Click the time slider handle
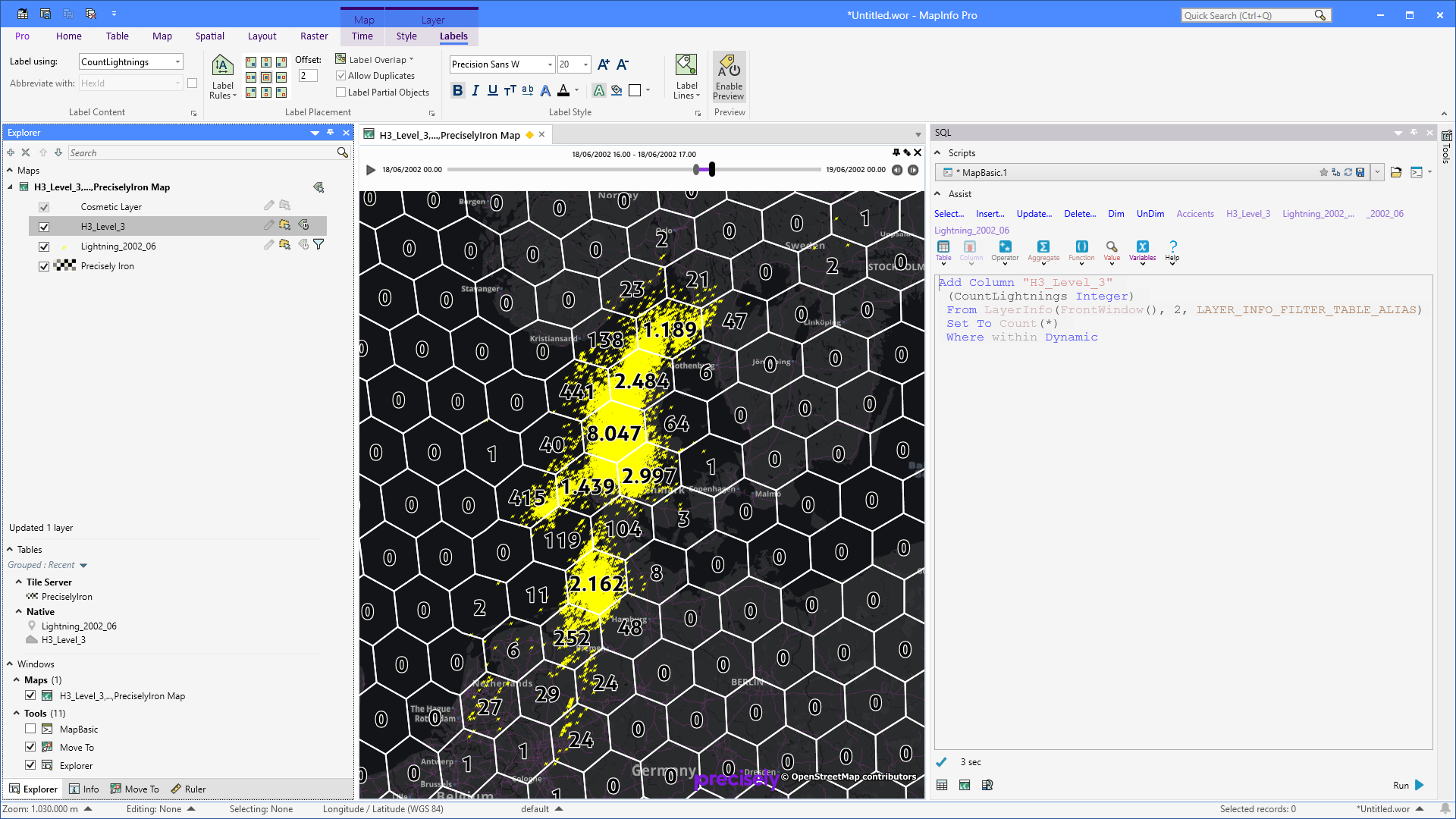 pyautogui.click(x=711, y=170)
